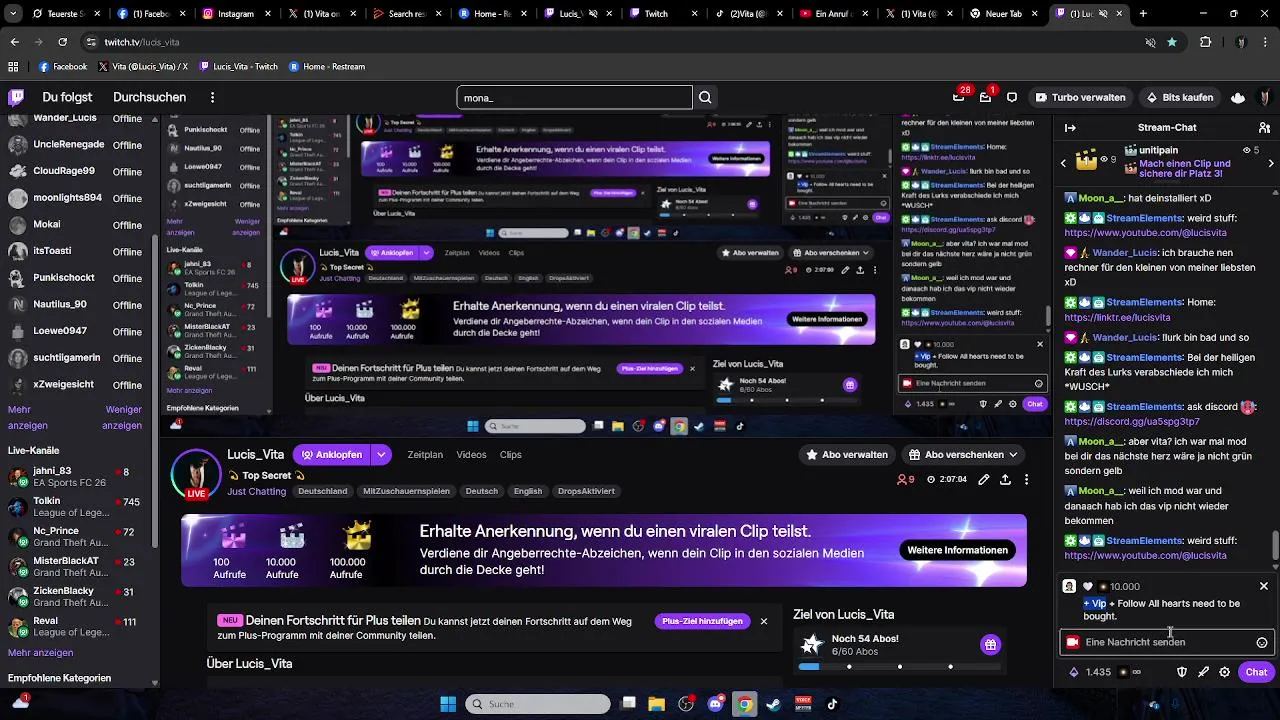Show previous leaderboard entry with left chevron

1063,162
